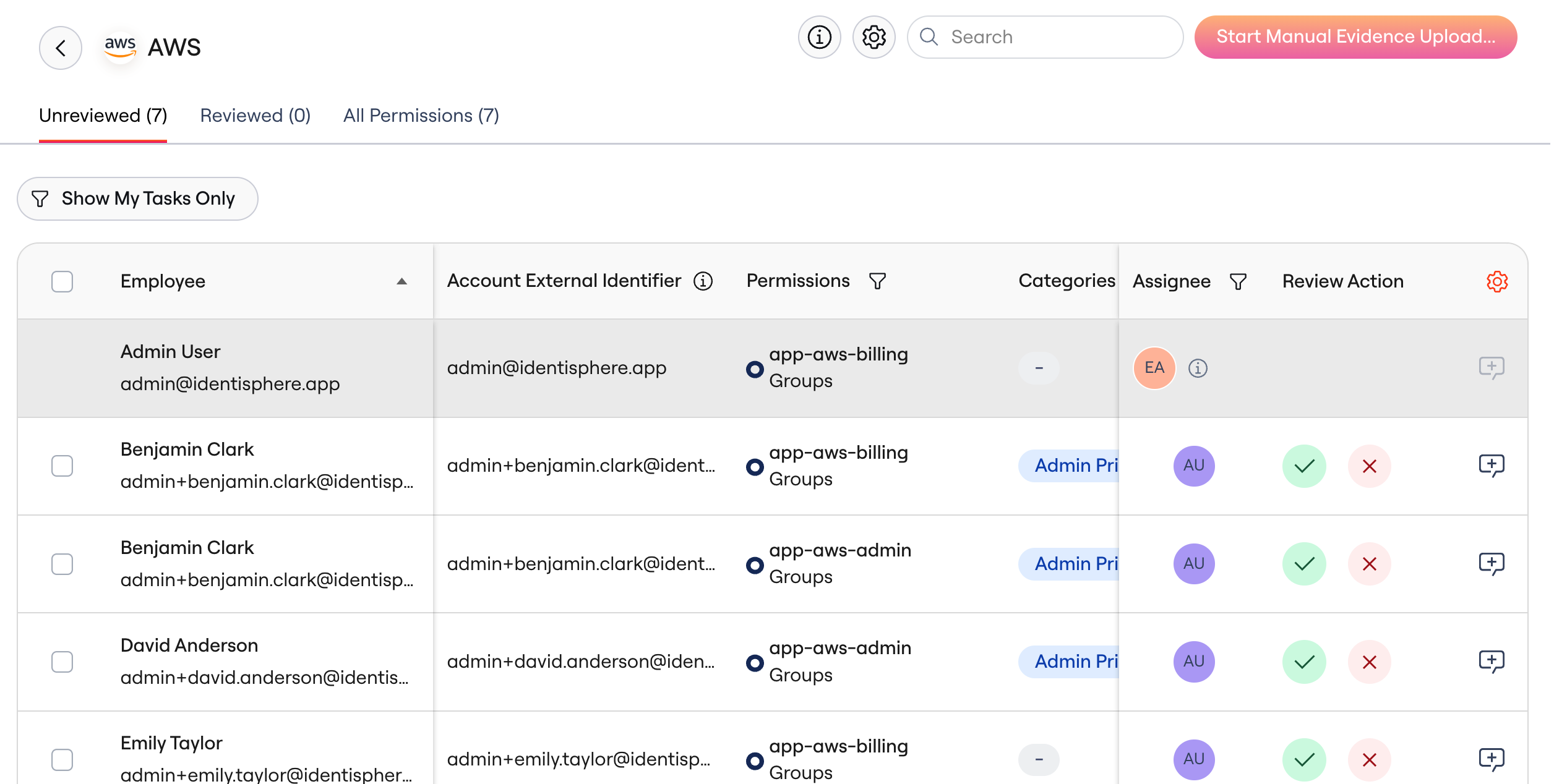The image size is (1554, 784).
Task: Open the Permissions column filter
Action: coord(877,281)
